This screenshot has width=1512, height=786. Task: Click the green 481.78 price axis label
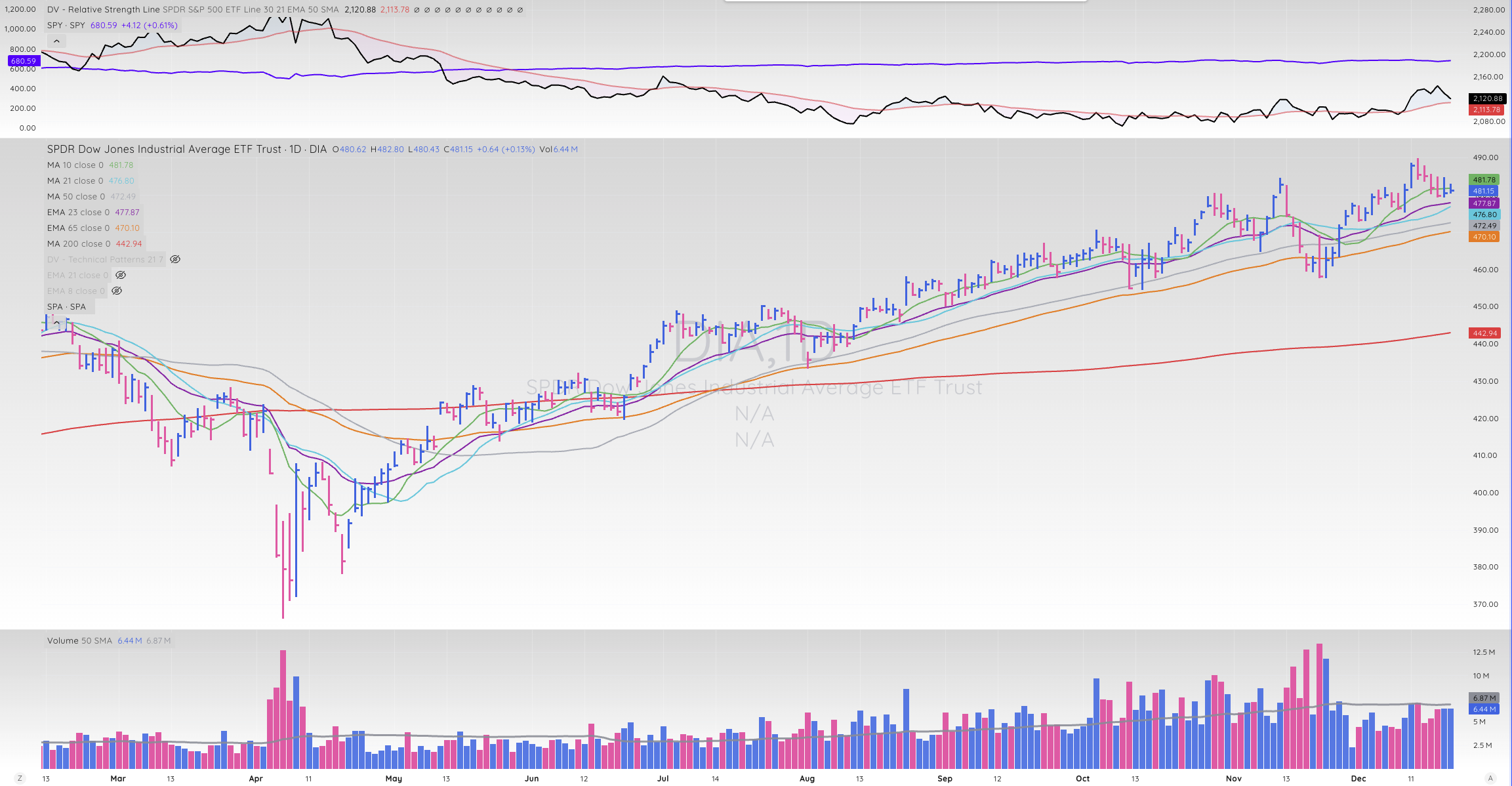pos(1484,180)
